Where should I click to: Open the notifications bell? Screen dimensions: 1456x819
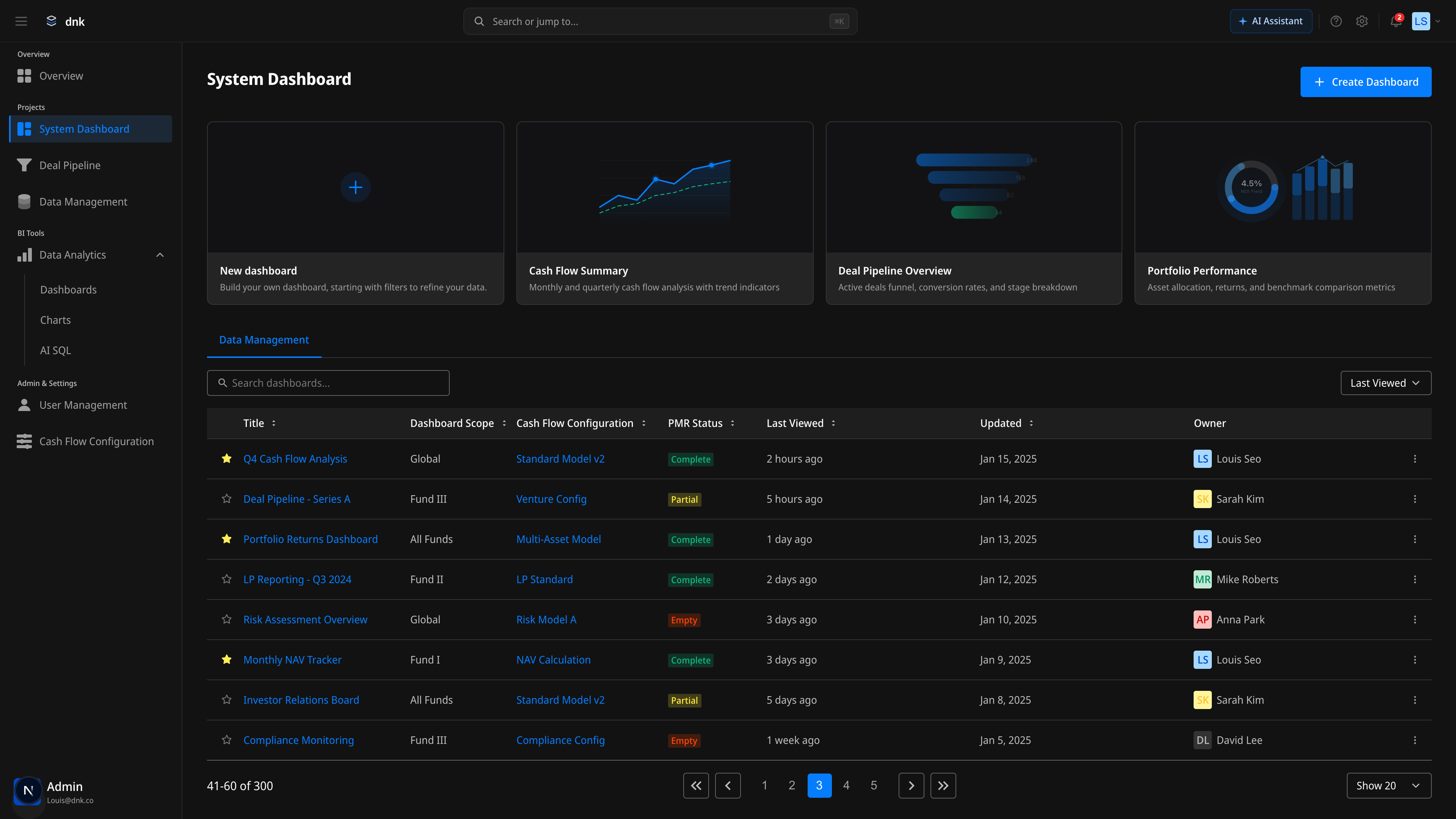[1395, 22]
